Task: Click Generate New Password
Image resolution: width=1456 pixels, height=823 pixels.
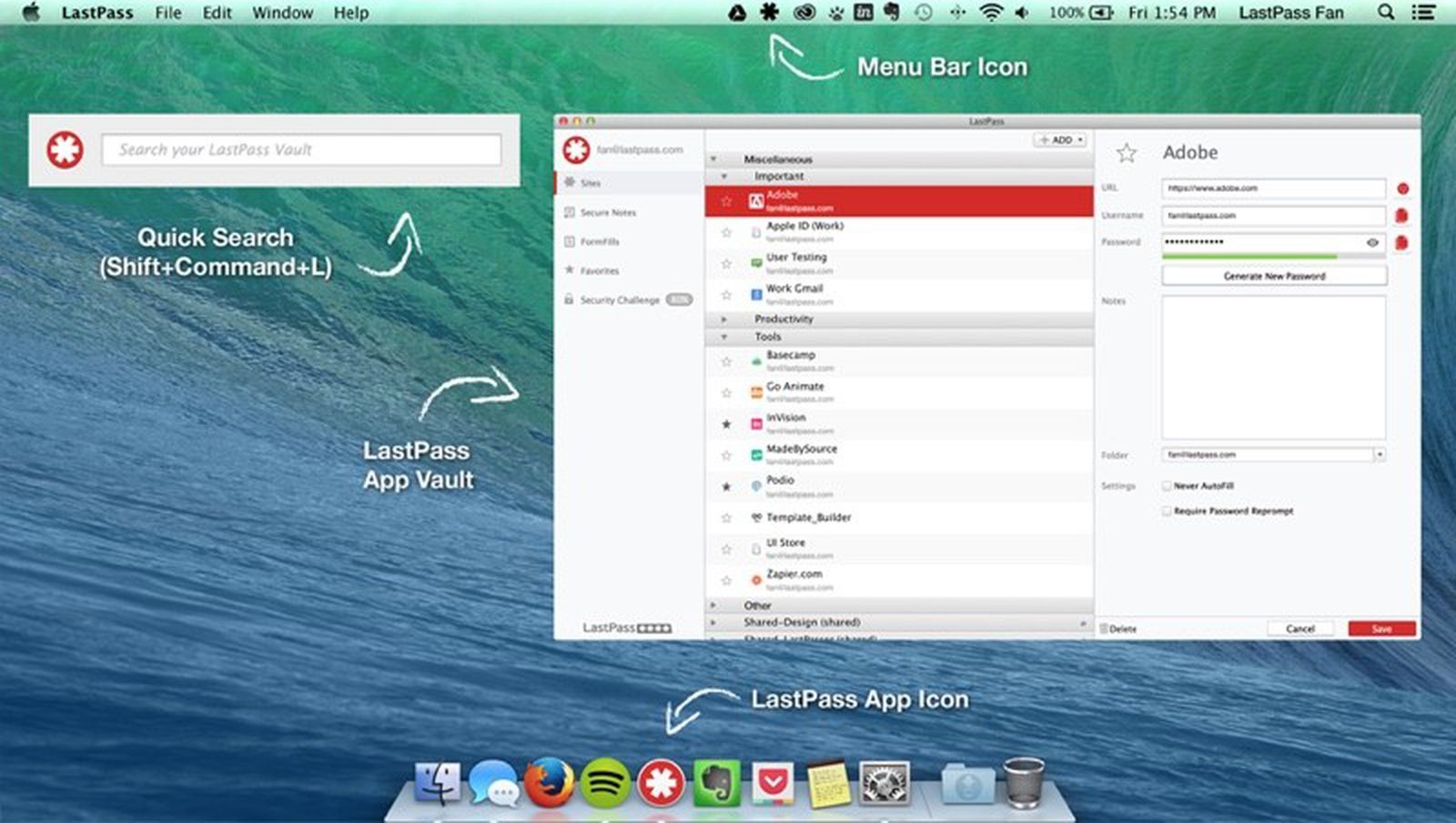Action: click(1273, 275)
